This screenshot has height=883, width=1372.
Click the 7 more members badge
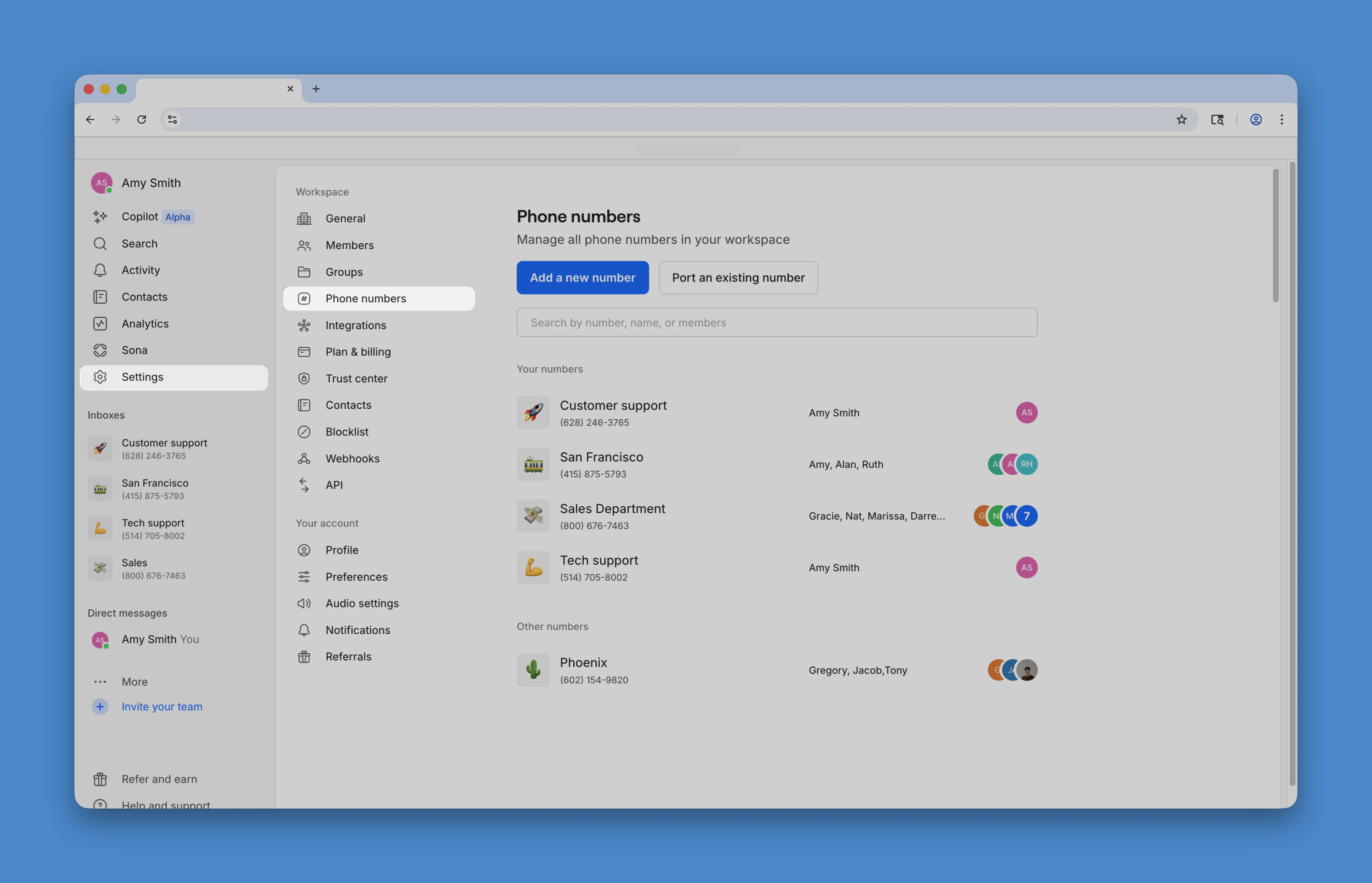pos(1026,516)
